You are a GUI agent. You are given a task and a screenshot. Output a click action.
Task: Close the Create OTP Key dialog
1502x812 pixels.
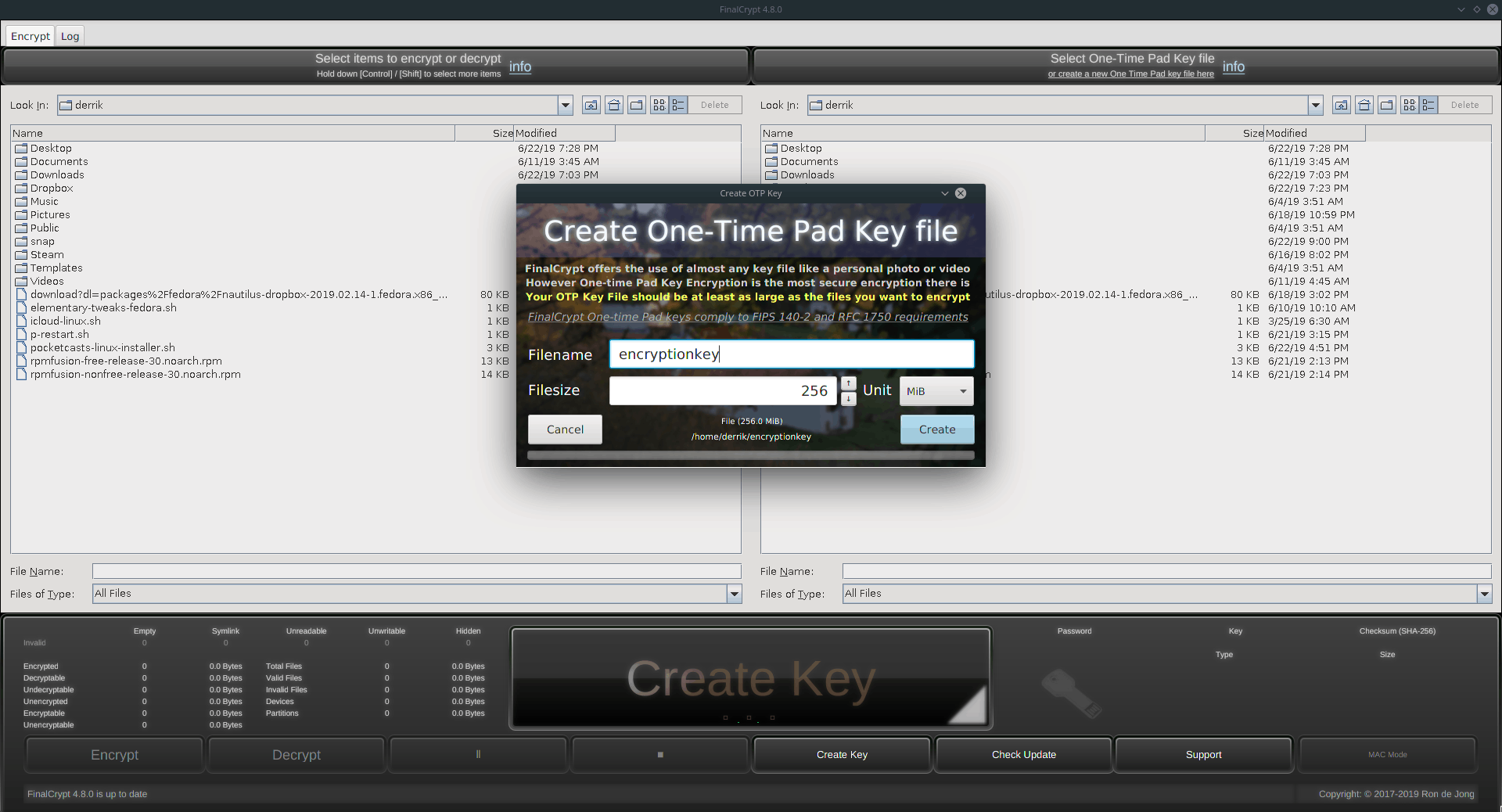pos(961,193)
